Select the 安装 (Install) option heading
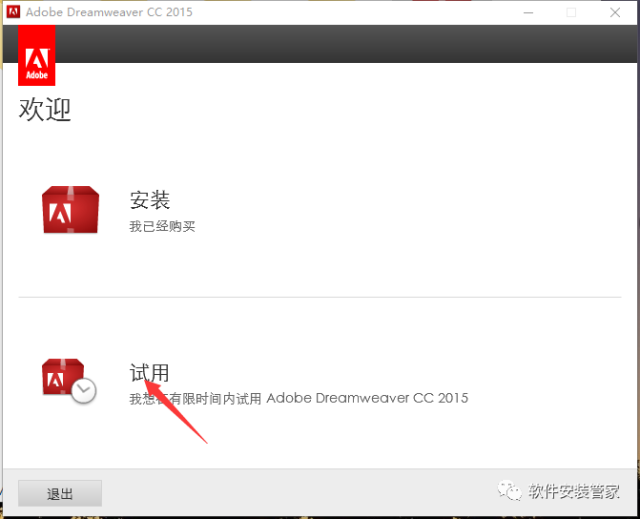 tap(150, 199)
